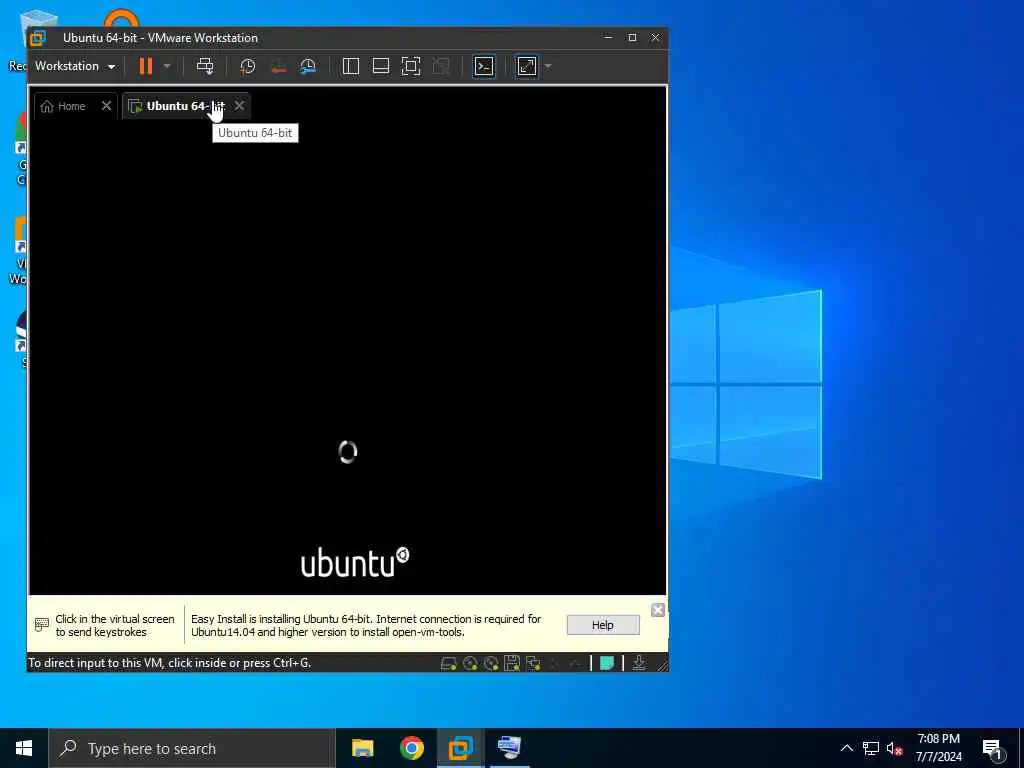Expand the stretch display dropdown arrow
1024x768 pixels.
[548, 66]
